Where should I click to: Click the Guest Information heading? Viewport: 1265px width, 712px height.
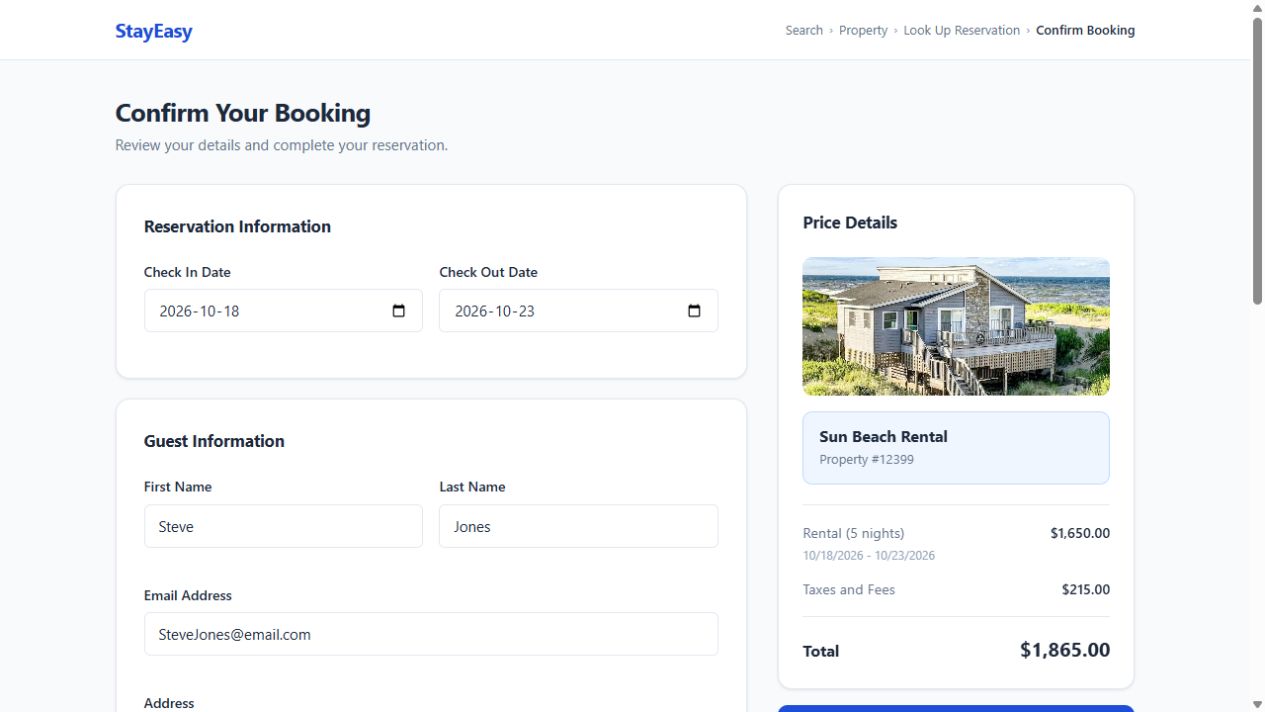point(214,441)
